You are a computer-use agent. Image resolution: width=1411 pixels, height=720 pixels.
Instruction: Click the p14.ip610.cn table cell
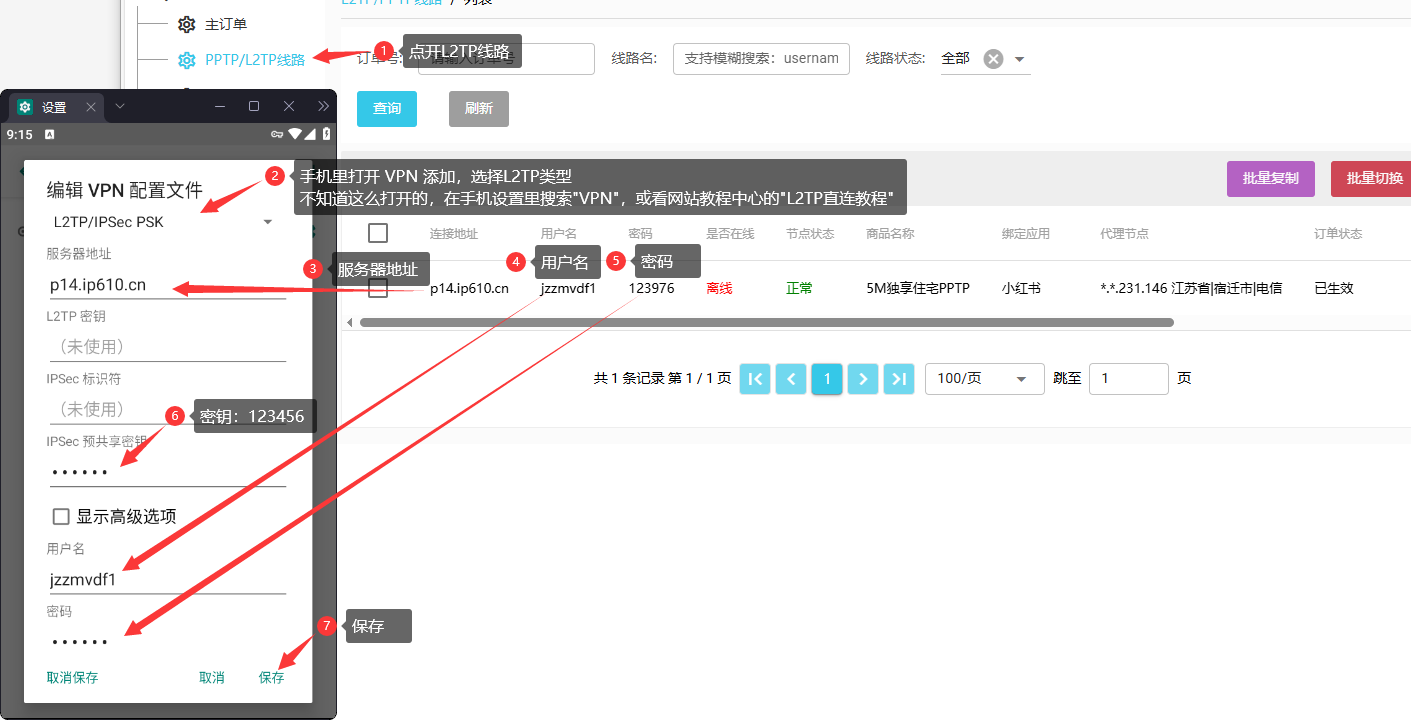469,288
